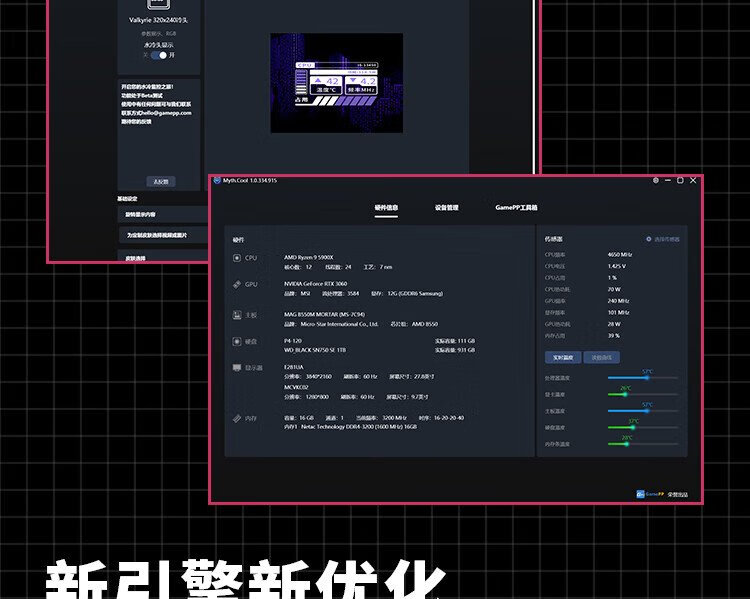Click the memory (内存) icon
This screenshot has height=599, width=750.
pos(237,418)
